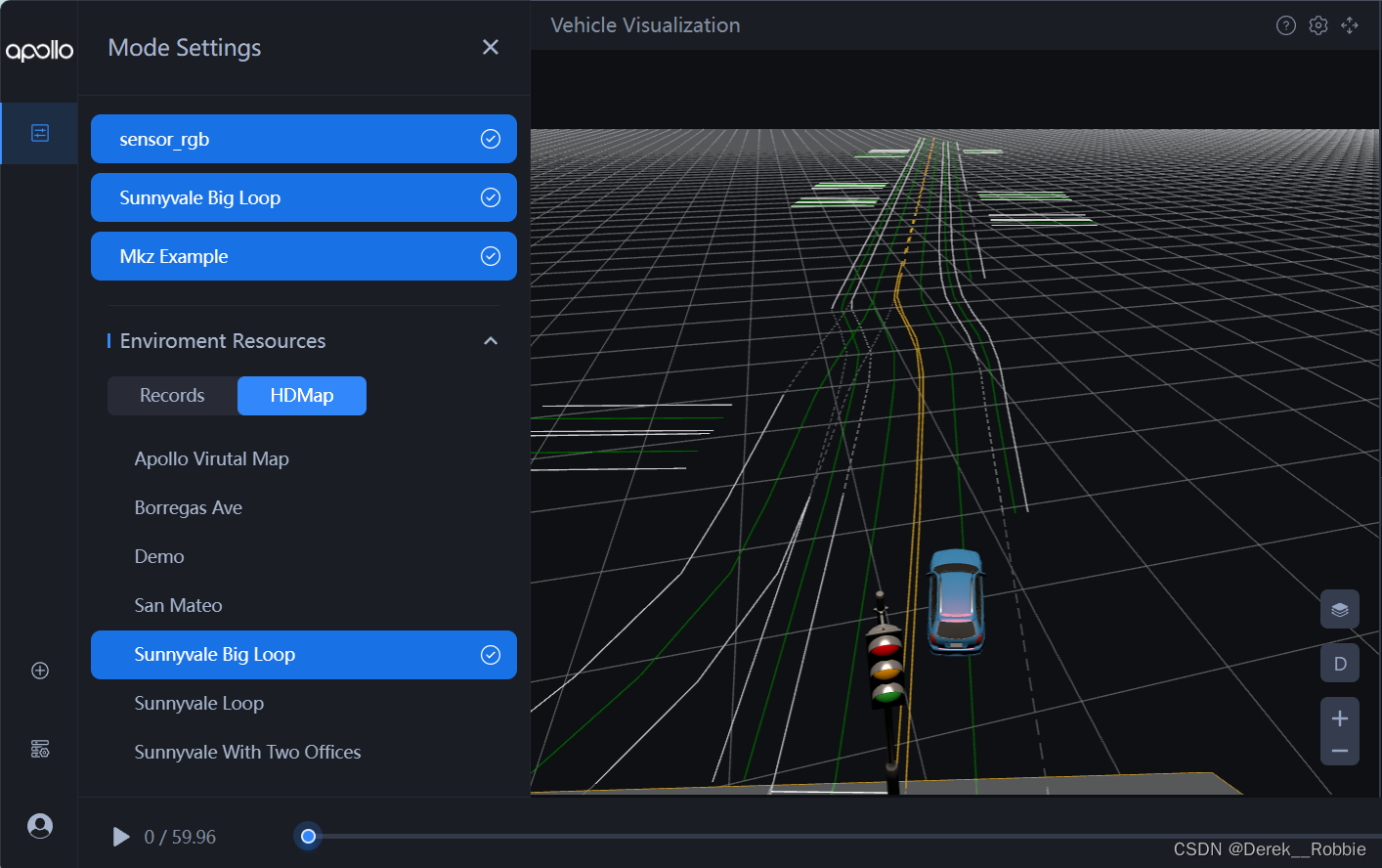Select the top Sunnyvale Big Loop entry
The width and height of the screenshot is (1382, 868).
(x=304, y=197)
